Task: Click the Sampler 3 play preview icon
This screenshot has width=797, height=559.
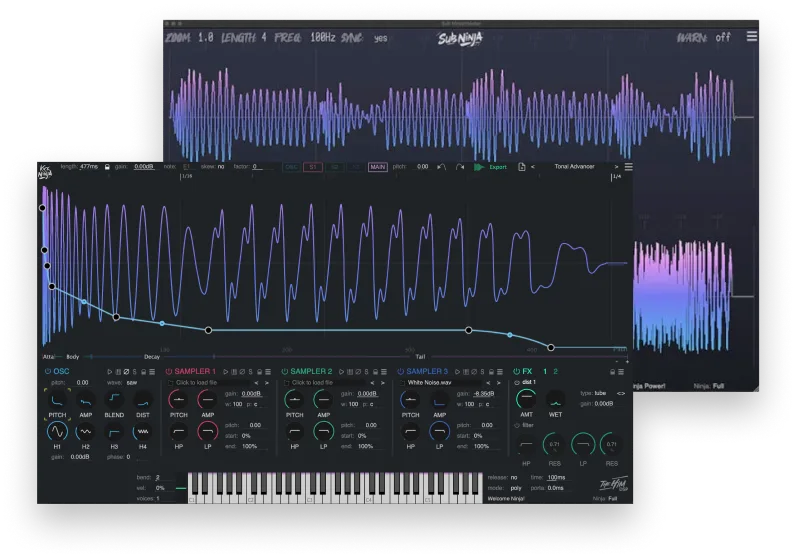Action: 457,372
